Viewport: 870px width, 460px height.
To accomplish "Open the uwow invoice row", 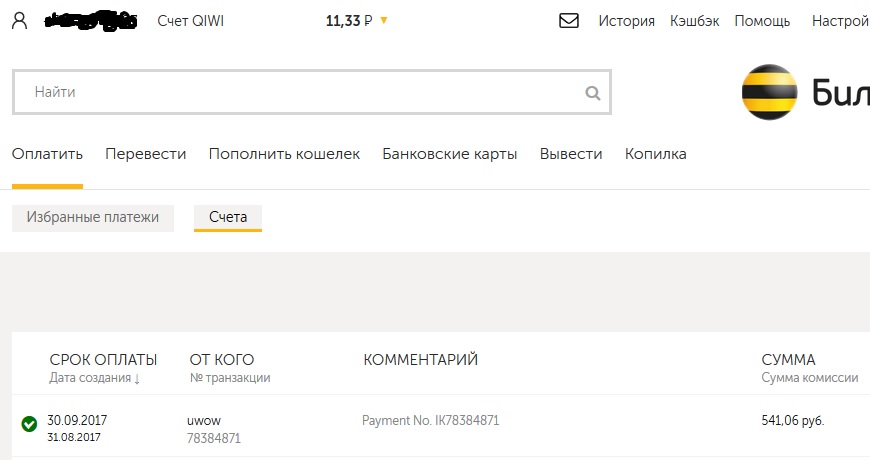I will pos(441,426).
